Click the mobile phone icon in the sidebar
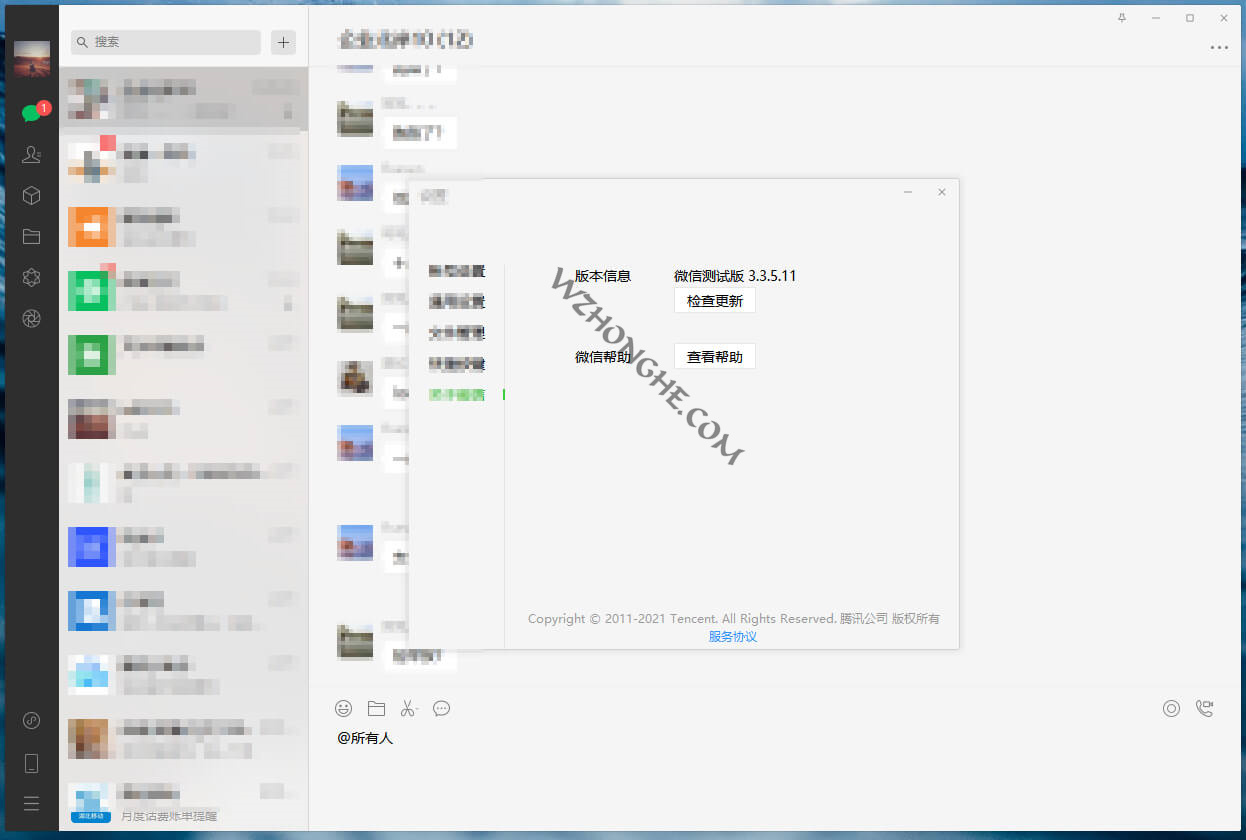The image size is (1246, 840). pos(32,763)
